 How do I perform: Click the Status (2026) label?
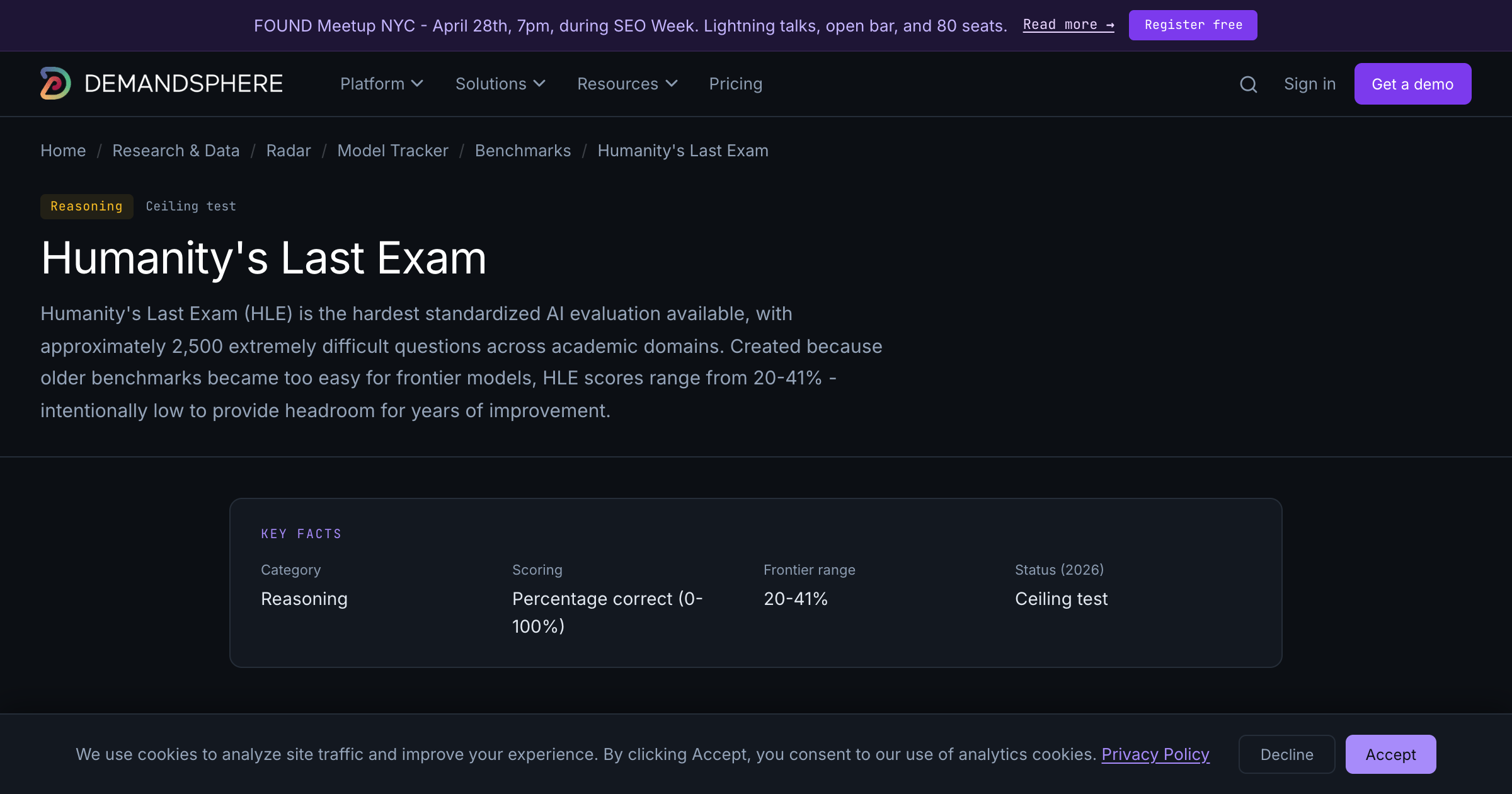click(x=1059, y=570)
